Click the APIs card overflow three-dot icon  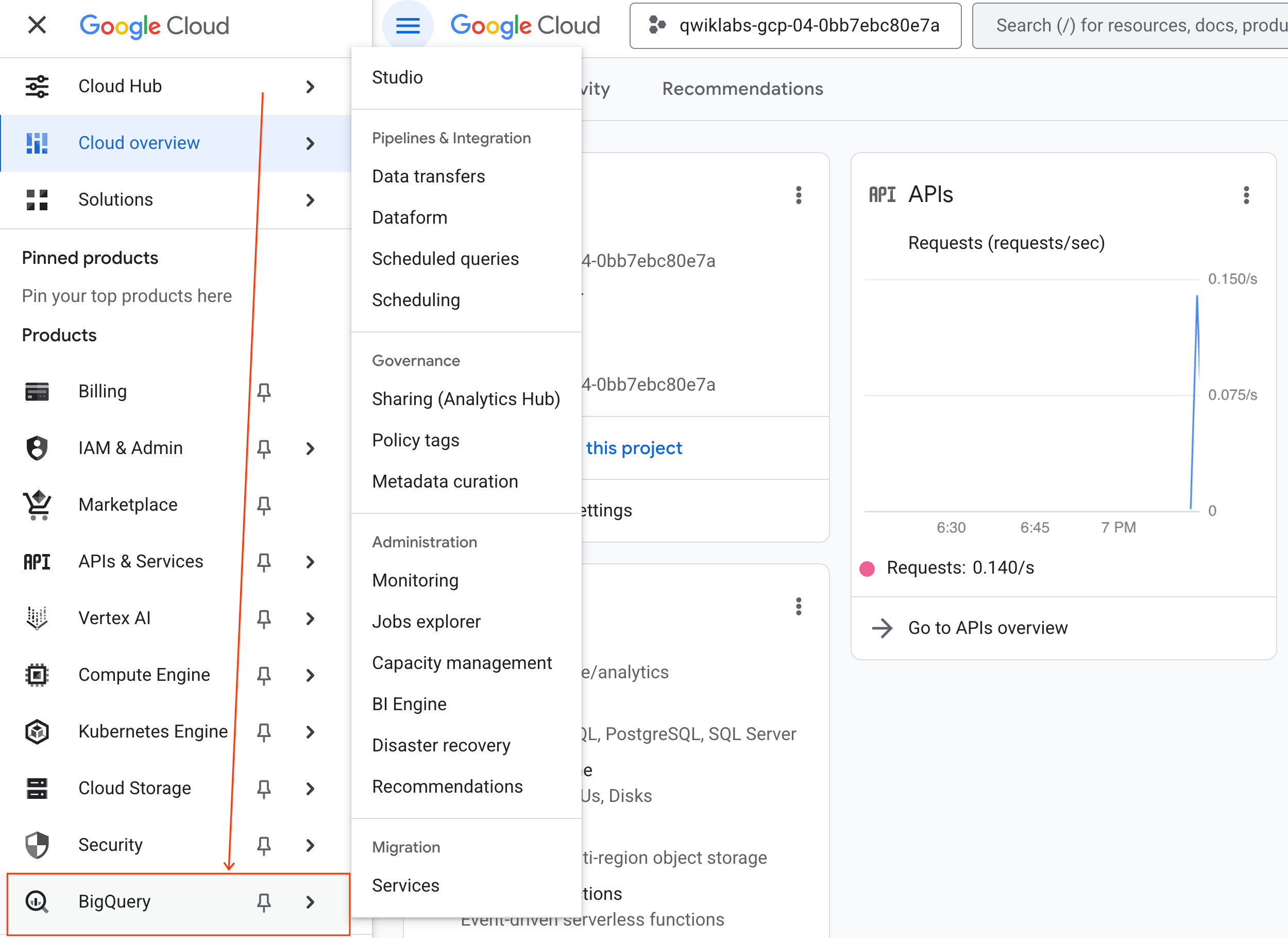(1246, 195)
